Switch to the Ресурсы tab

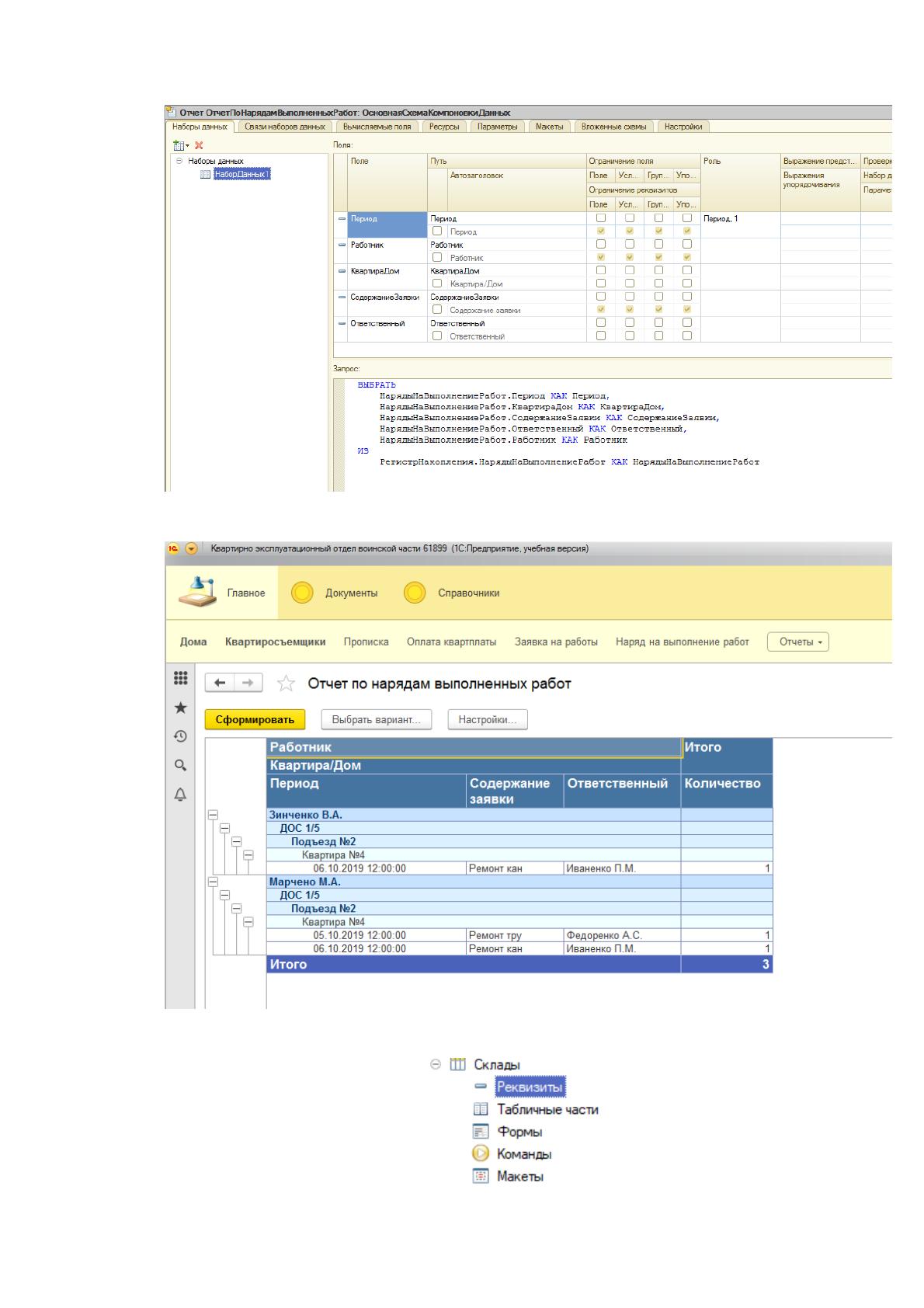(x=444, y=127)
